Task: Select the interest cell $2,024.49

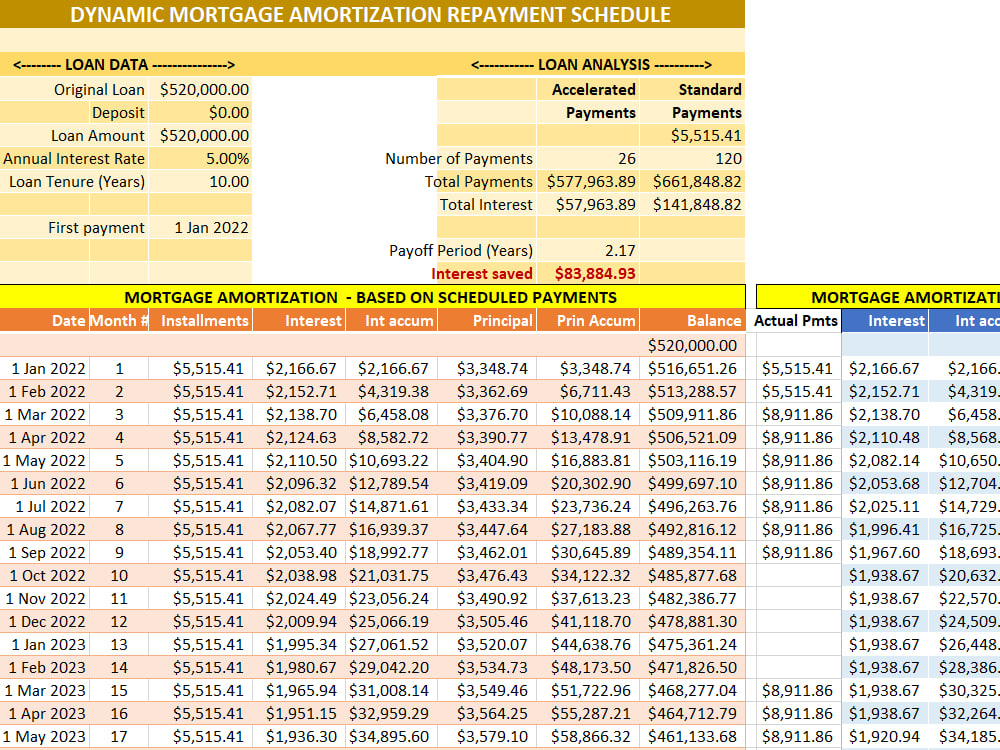Action: tap(299, 598)
